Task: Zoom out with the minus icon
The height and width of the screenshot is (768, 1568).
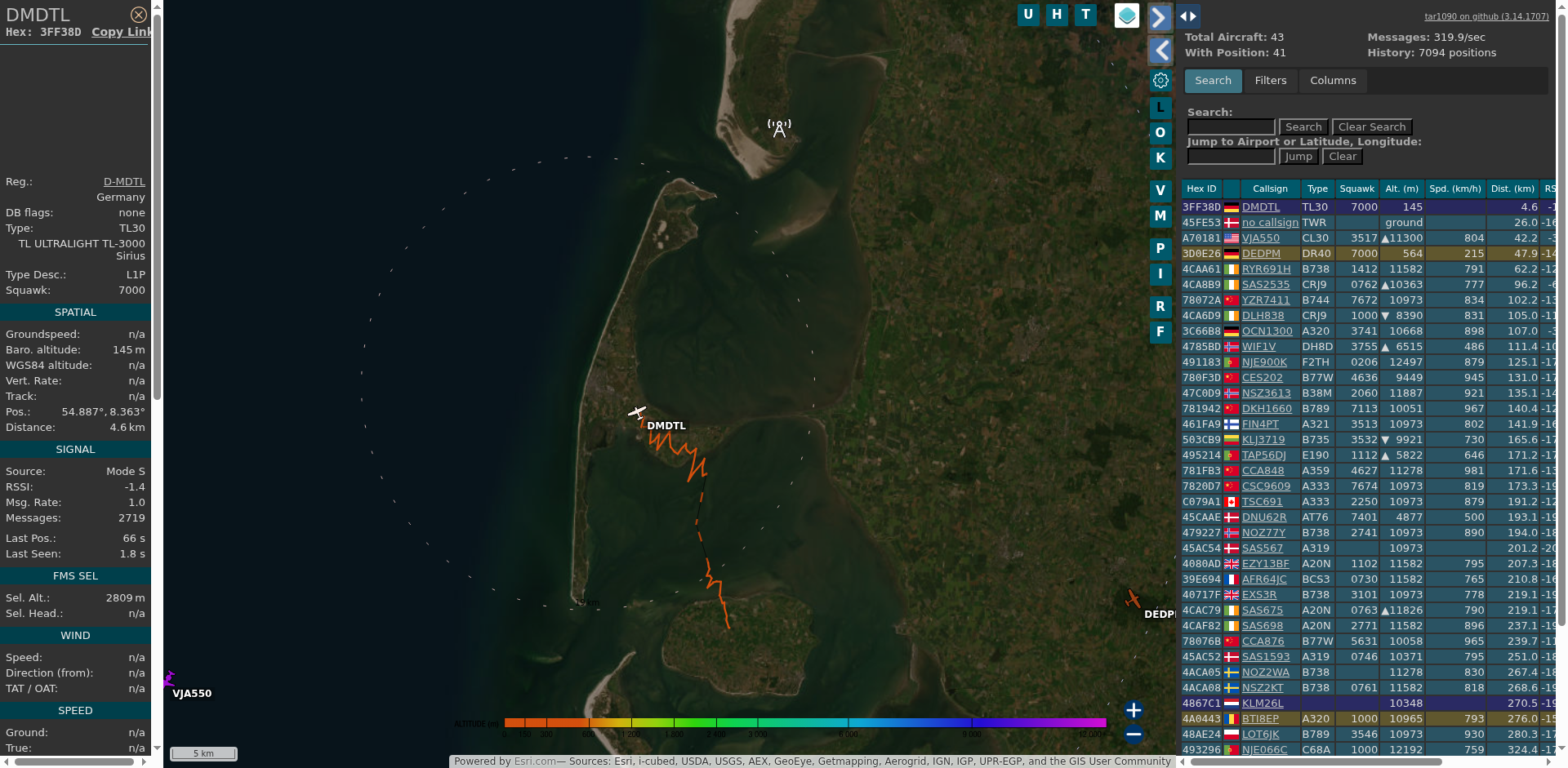Action: coord(1134,734)
